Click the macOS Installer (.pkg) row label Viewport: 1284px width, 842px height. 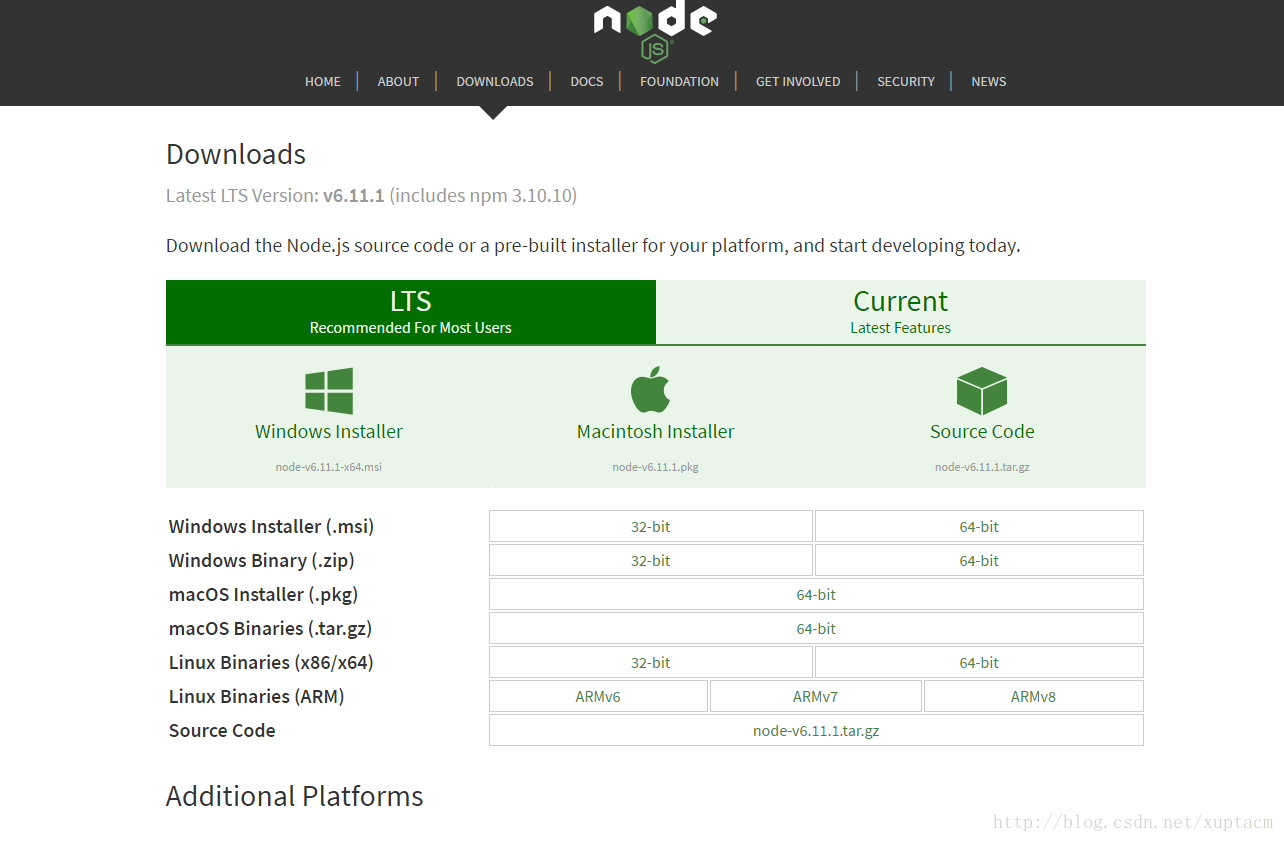coord(263,594)
